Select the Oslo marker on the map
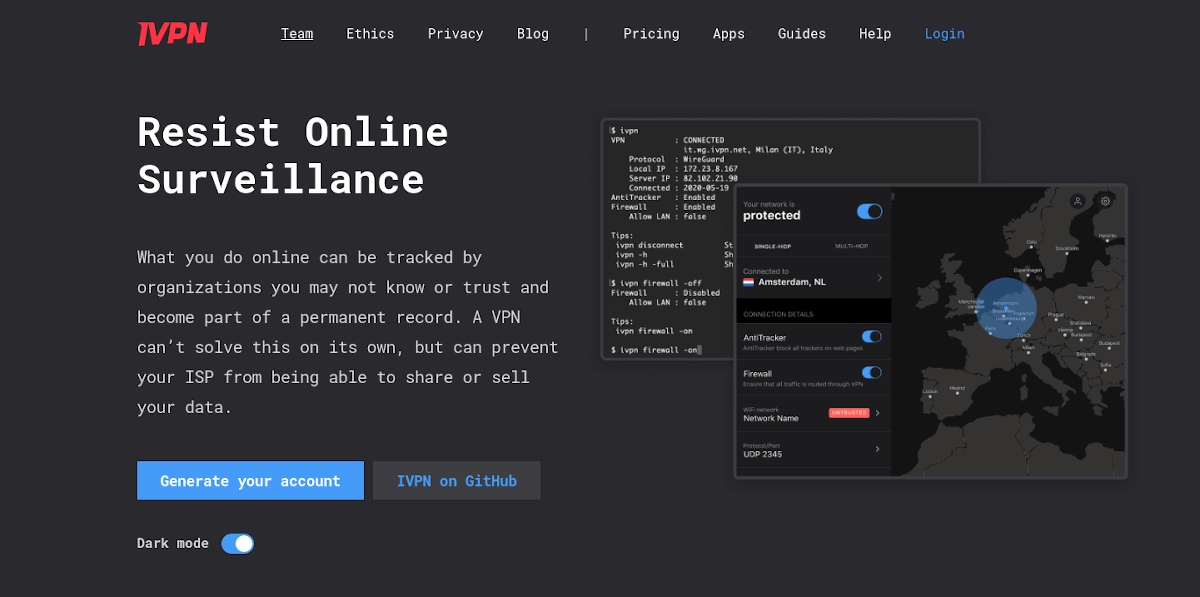1200x597 pixels. [x=1032, y=243]
